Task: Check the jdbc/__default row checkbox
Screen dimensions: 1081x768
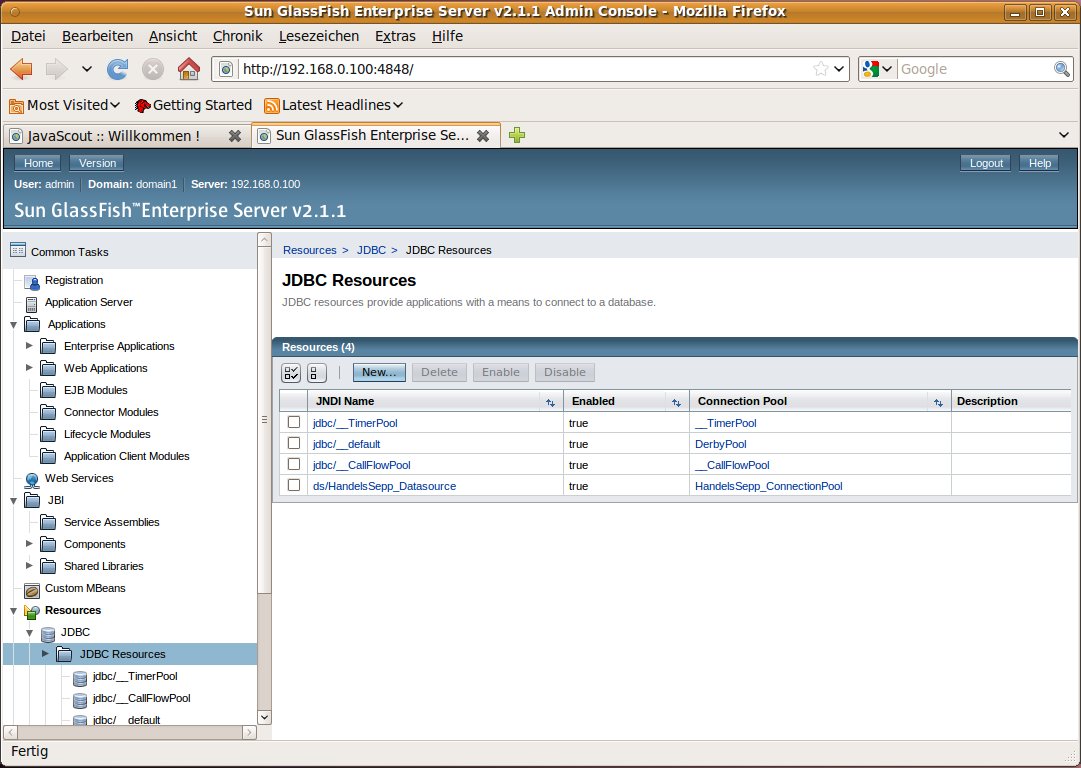Action: click(x=294, y=443)
